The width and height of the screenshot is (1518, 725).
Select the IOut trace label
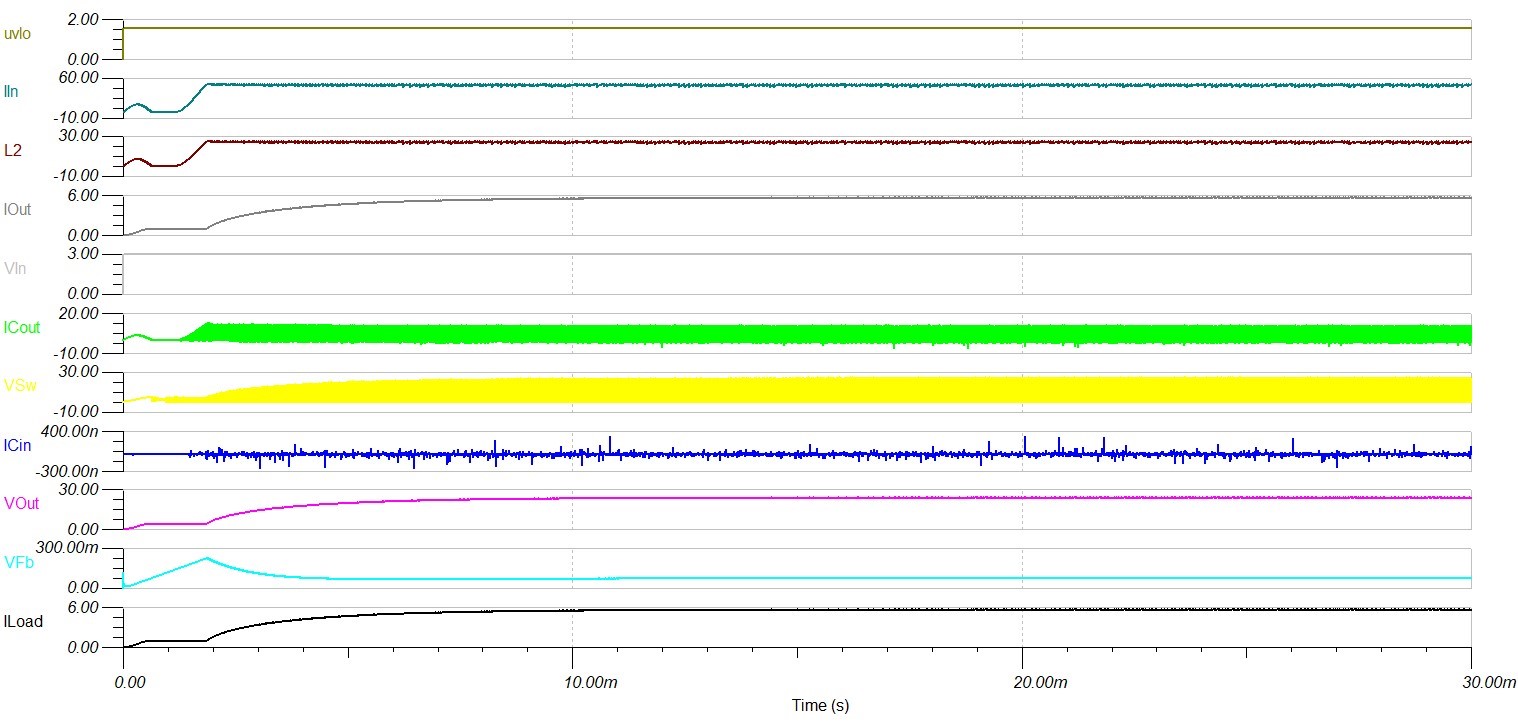click(17, 210)
